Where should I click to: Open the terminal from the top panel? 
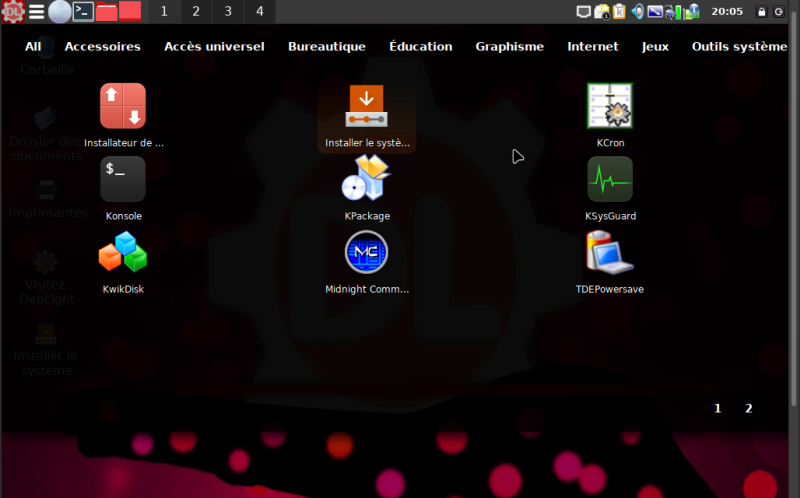[84, 12]
